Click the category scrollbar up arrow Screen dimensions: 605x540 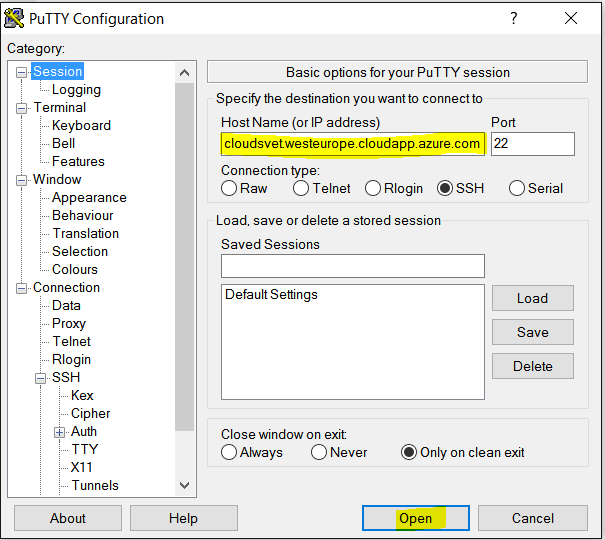pyautogui.click(x=184, y=73)
